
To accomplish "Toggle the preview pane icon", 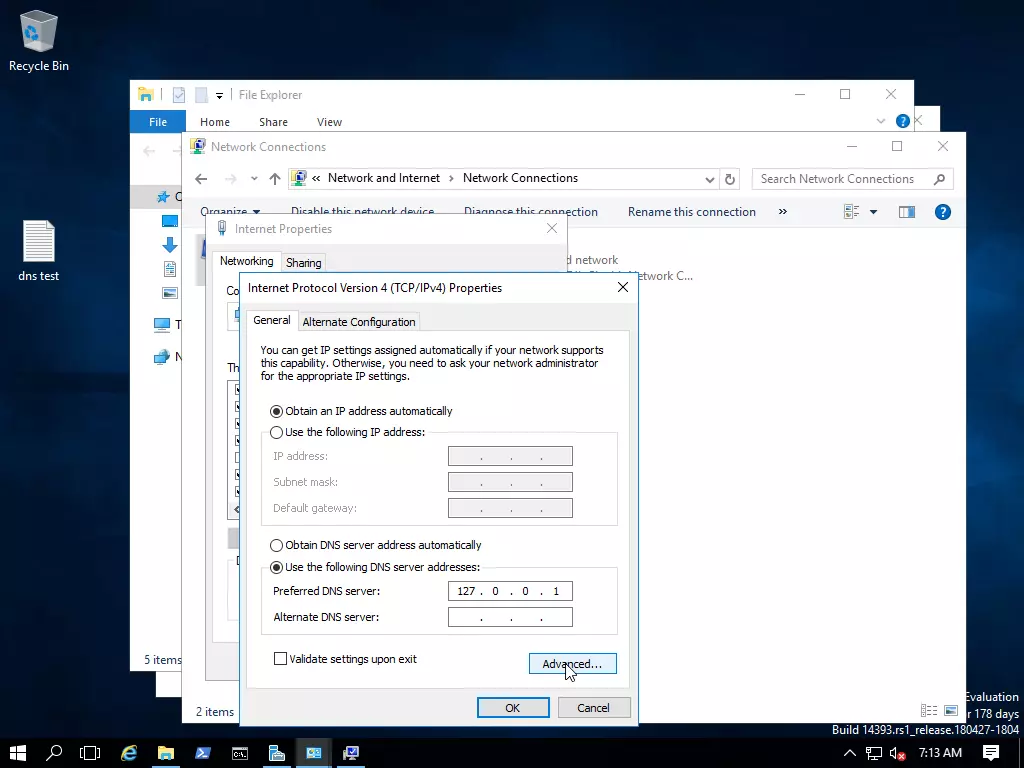I will click(x=906, y=212).
